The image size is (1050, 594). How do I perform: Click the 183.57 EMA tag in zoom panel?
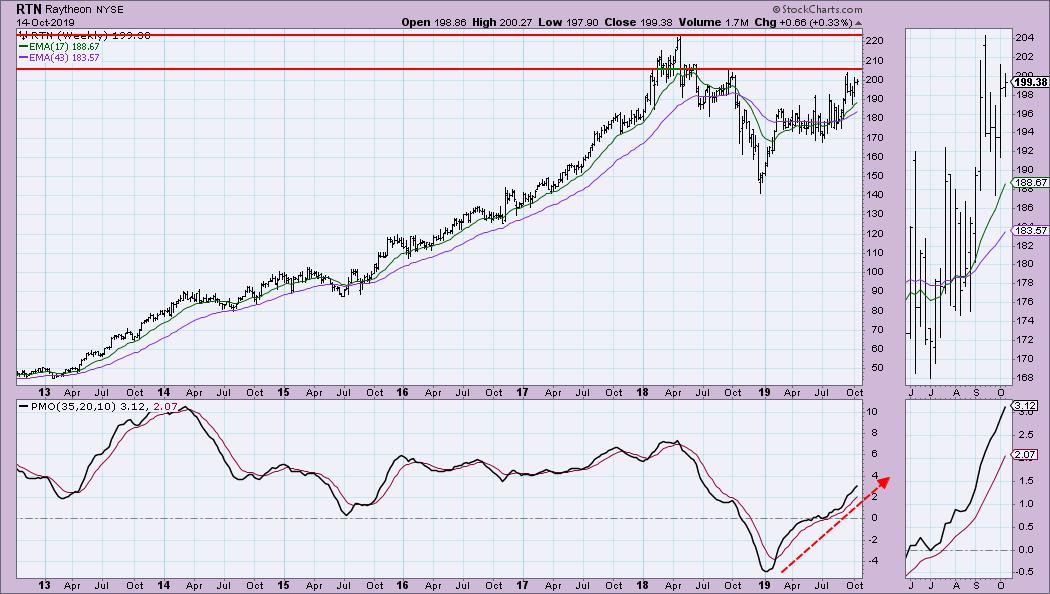pos(1031,230)
